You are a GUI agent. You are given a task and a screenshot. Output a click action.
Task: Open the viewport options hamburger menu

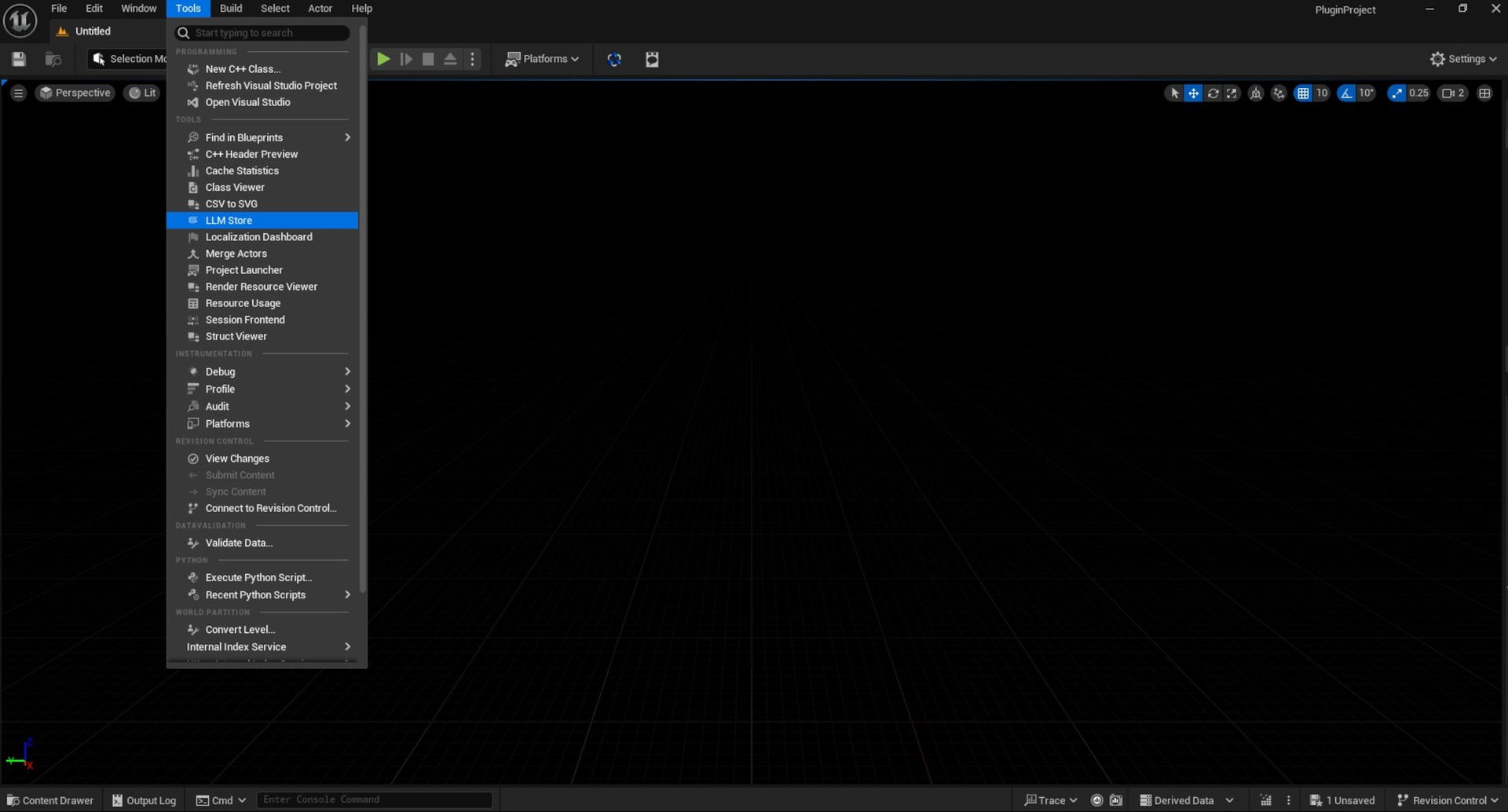point(18,93)
